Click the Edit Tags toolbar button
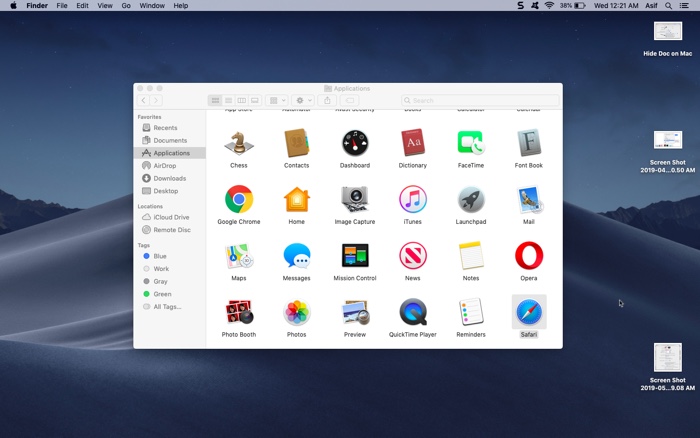 [x=350, y=100]
